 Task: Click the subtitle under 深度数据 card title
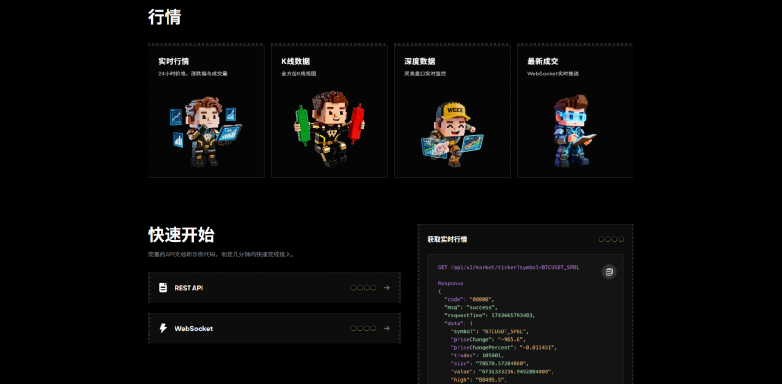[x=425, y=74]
